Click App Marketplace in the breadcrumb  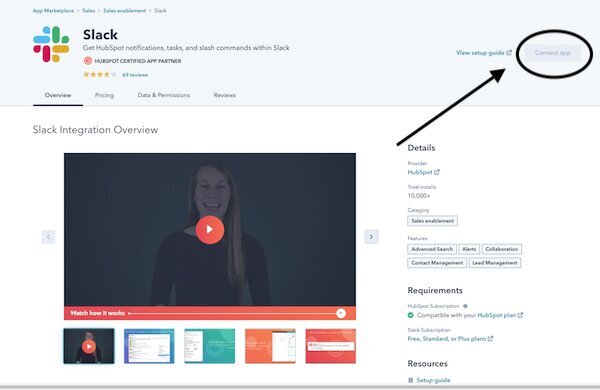coord(53,11)
